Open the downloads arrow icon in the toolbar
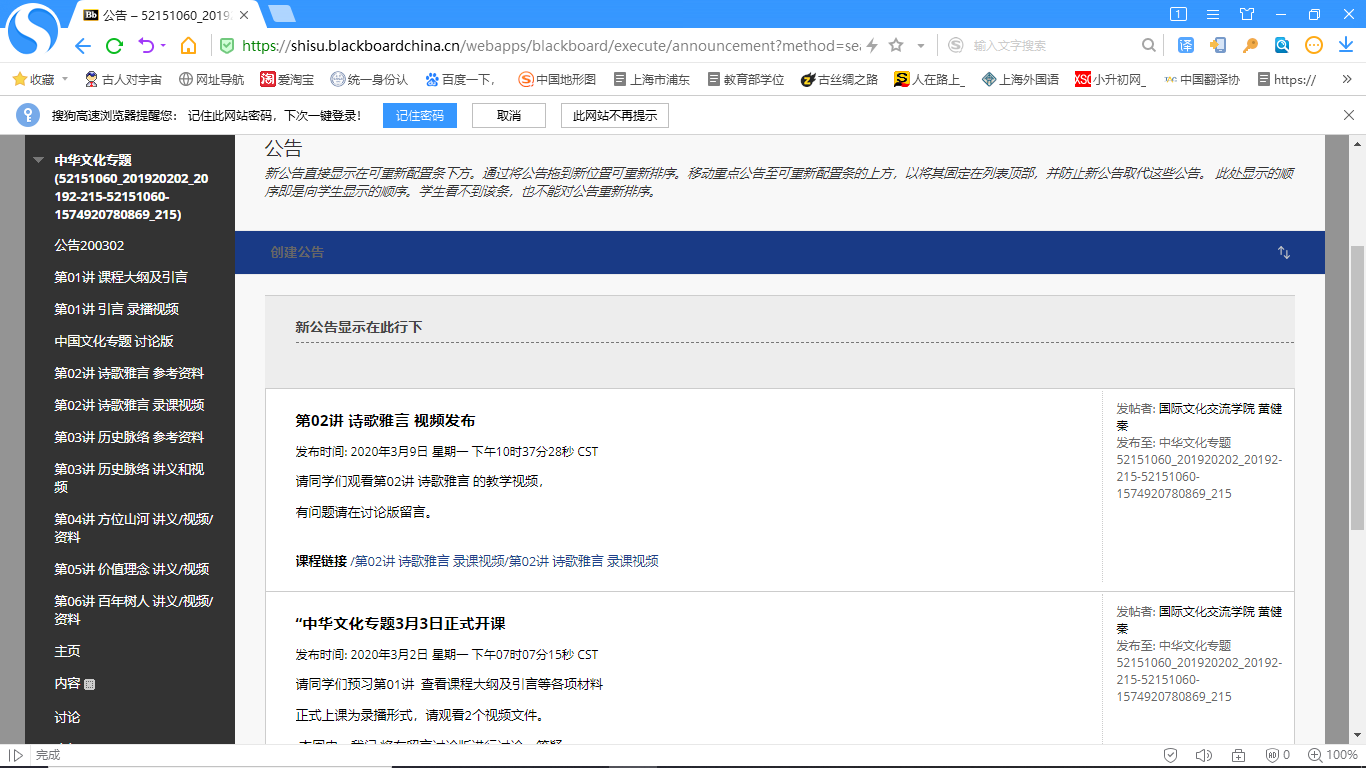 tap(1345, 45)
